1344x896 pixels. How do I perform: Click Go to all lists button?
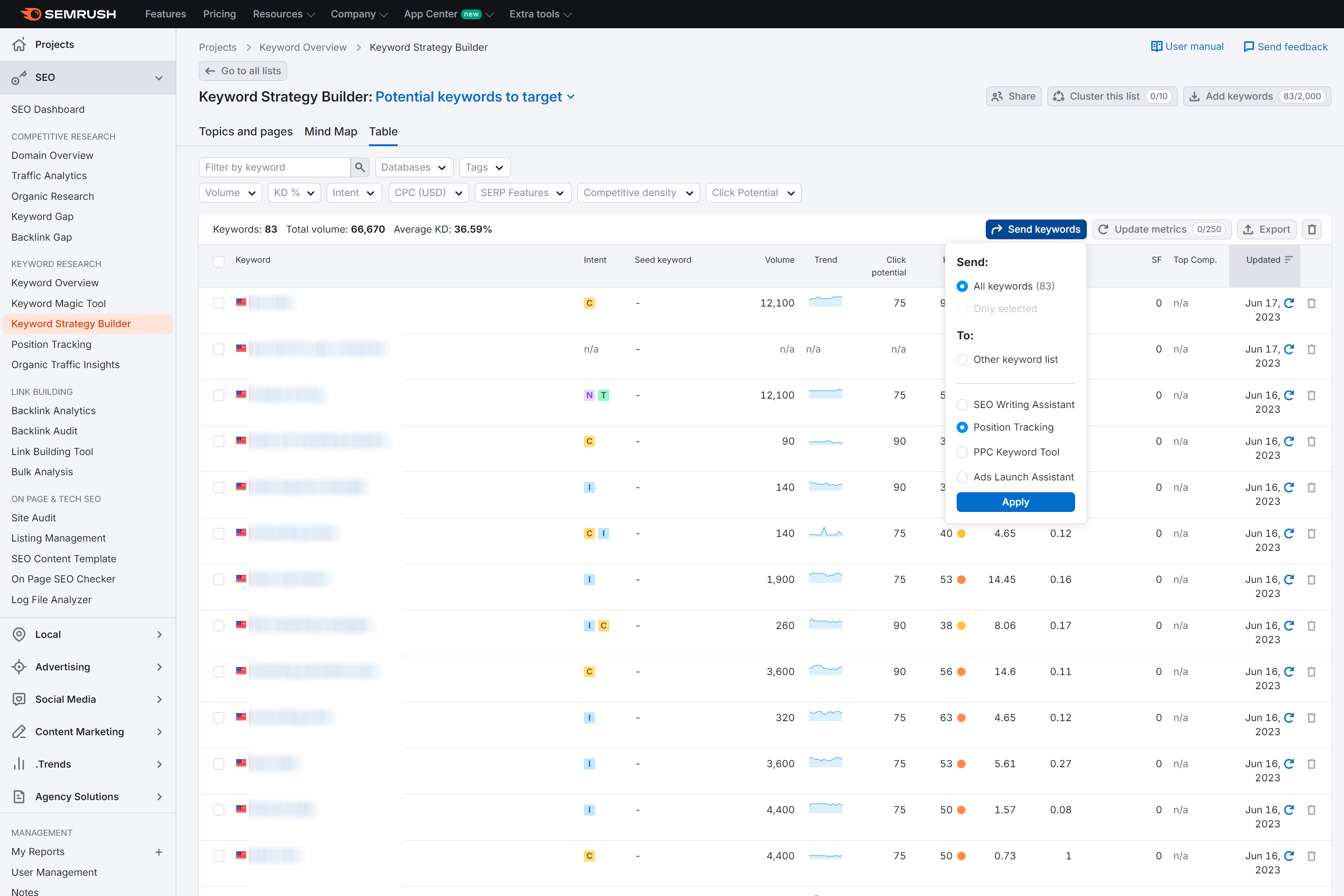[243, 71]
